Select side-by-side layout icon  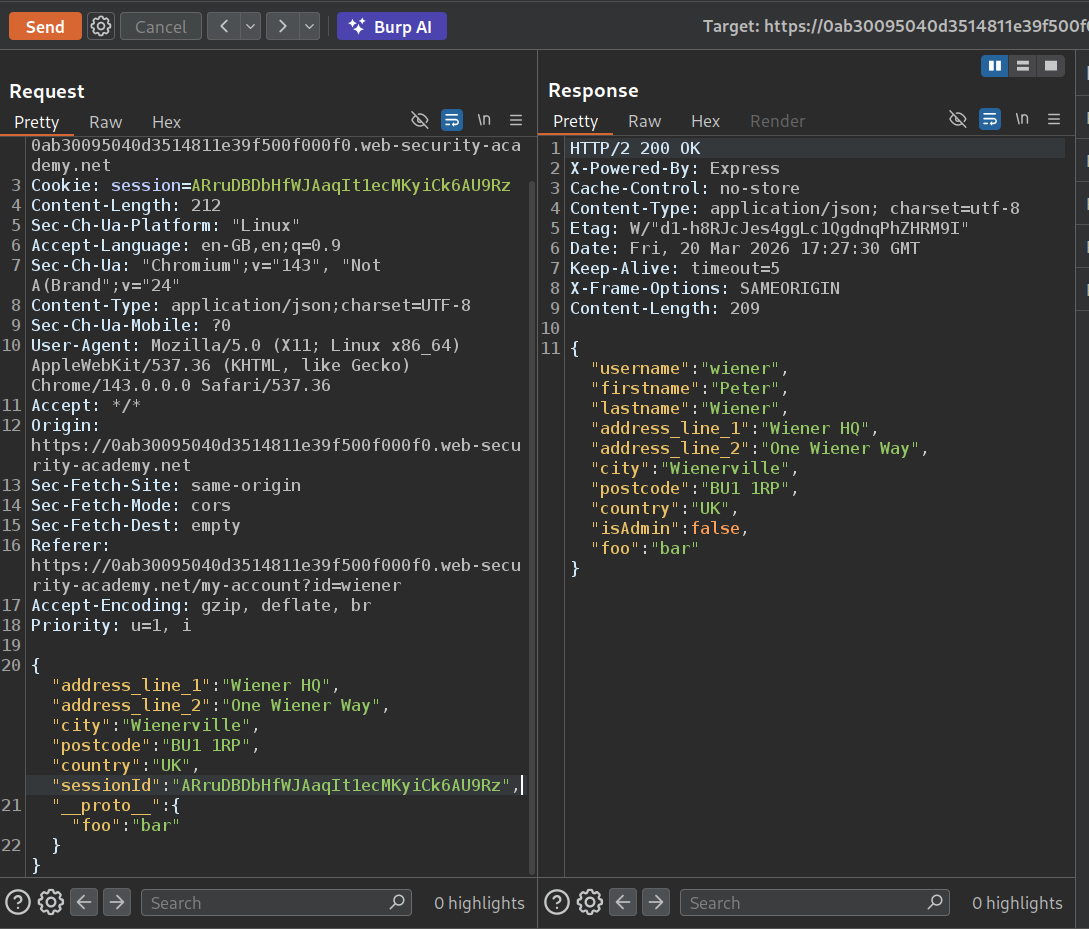(994, 66)
